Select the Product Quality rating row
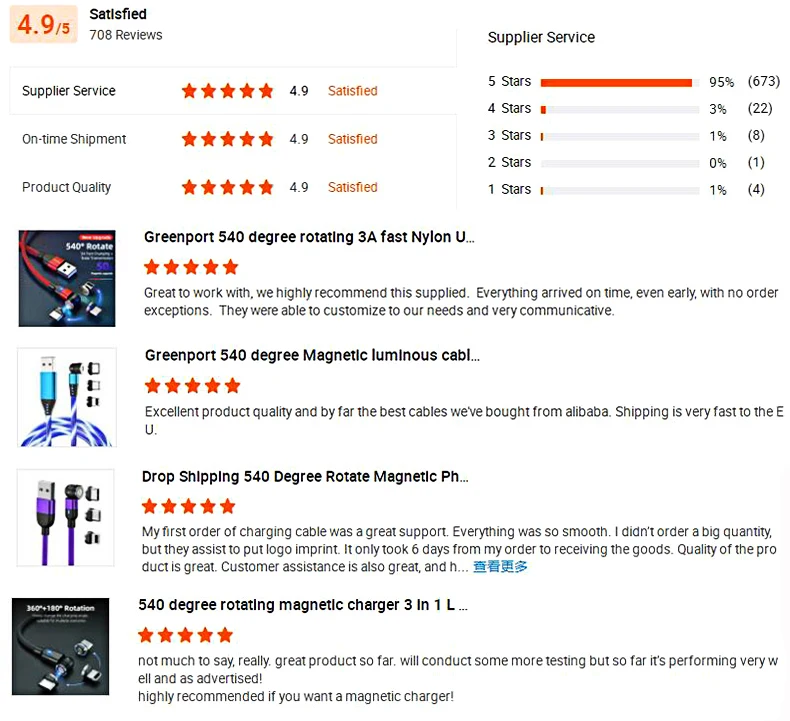 tap(233, 187)
